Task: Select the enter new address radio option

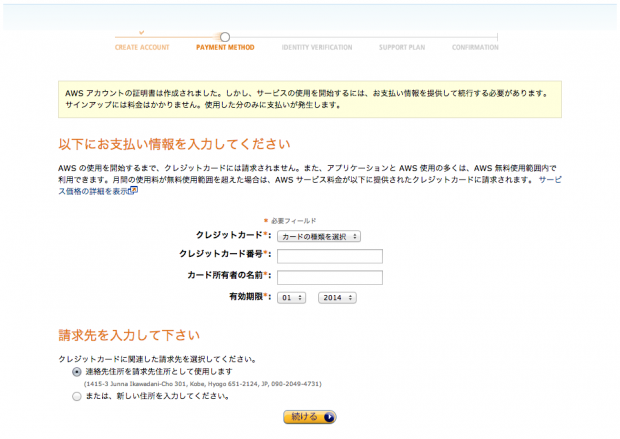Action: coord(77,396)
